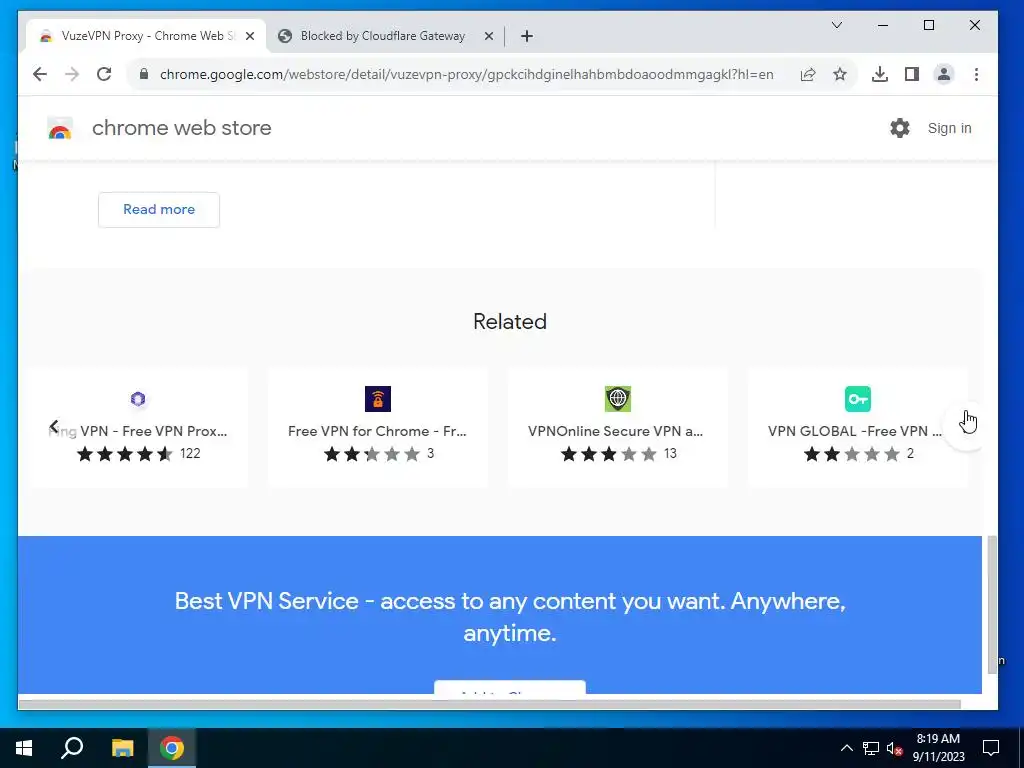Open the VPNOnline Secure VPN title
Image resolution: width=1024 pixels, height=768 pixels.
click(x=615, y=431)
